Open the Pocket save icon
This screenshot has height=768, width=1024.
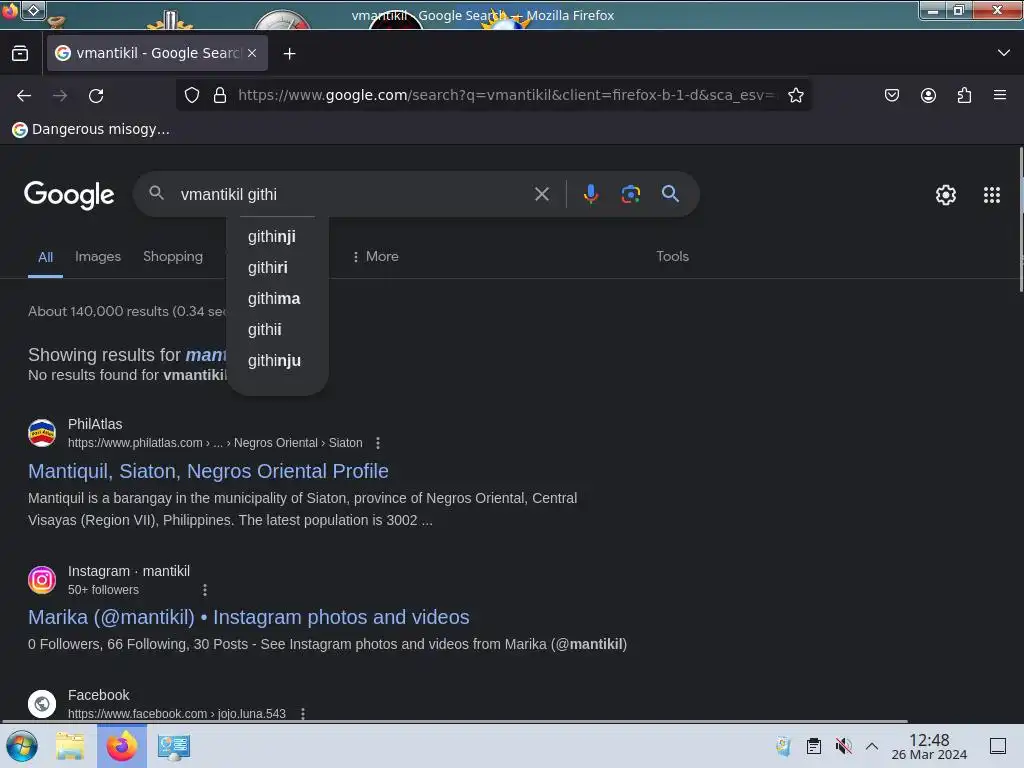(891, 95)
